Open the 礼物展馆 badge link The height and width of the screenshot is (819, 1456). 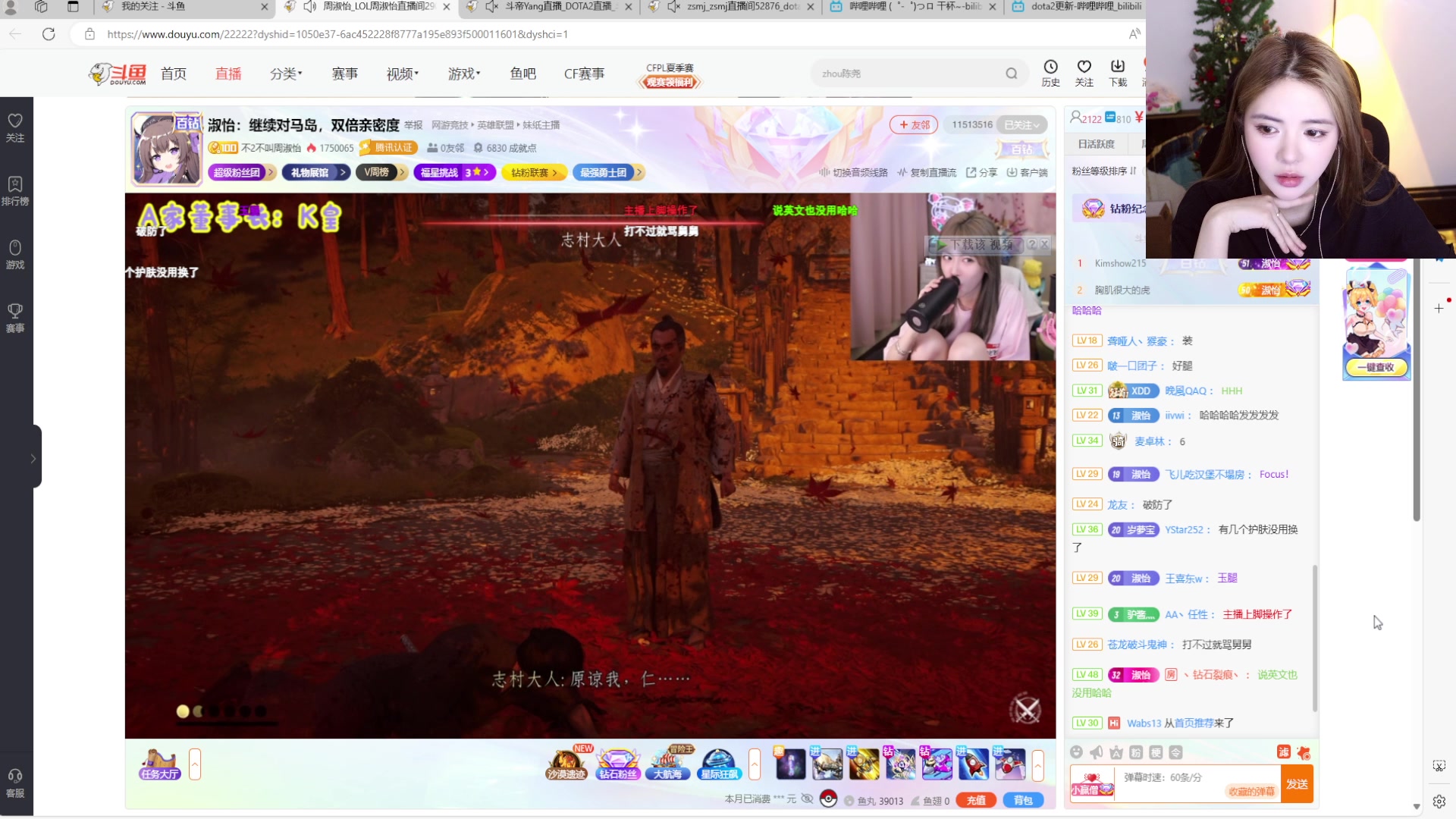315,173
